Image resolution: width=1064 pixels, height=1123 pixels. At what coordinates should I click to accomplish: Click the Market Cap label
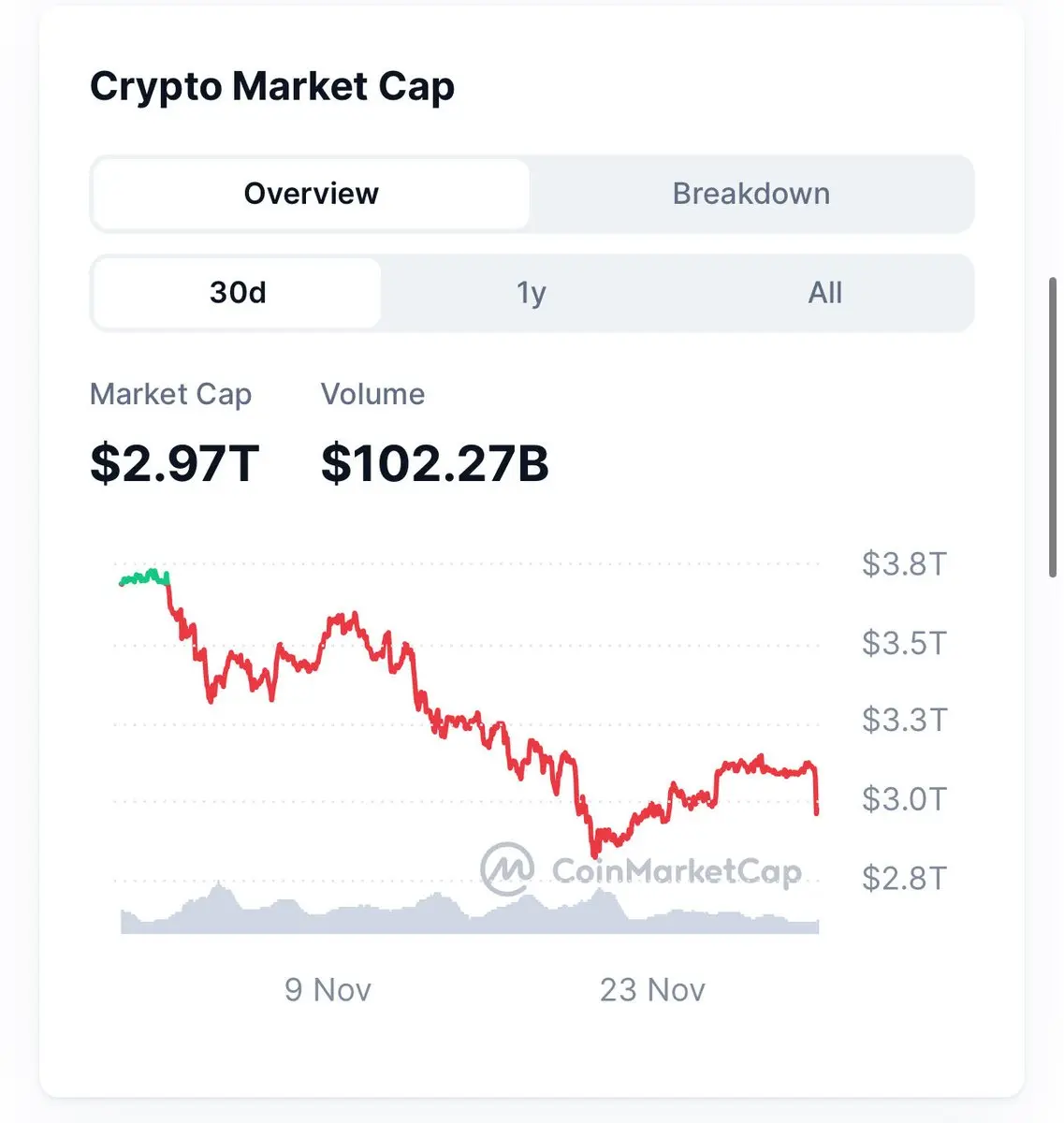(170, 394)
